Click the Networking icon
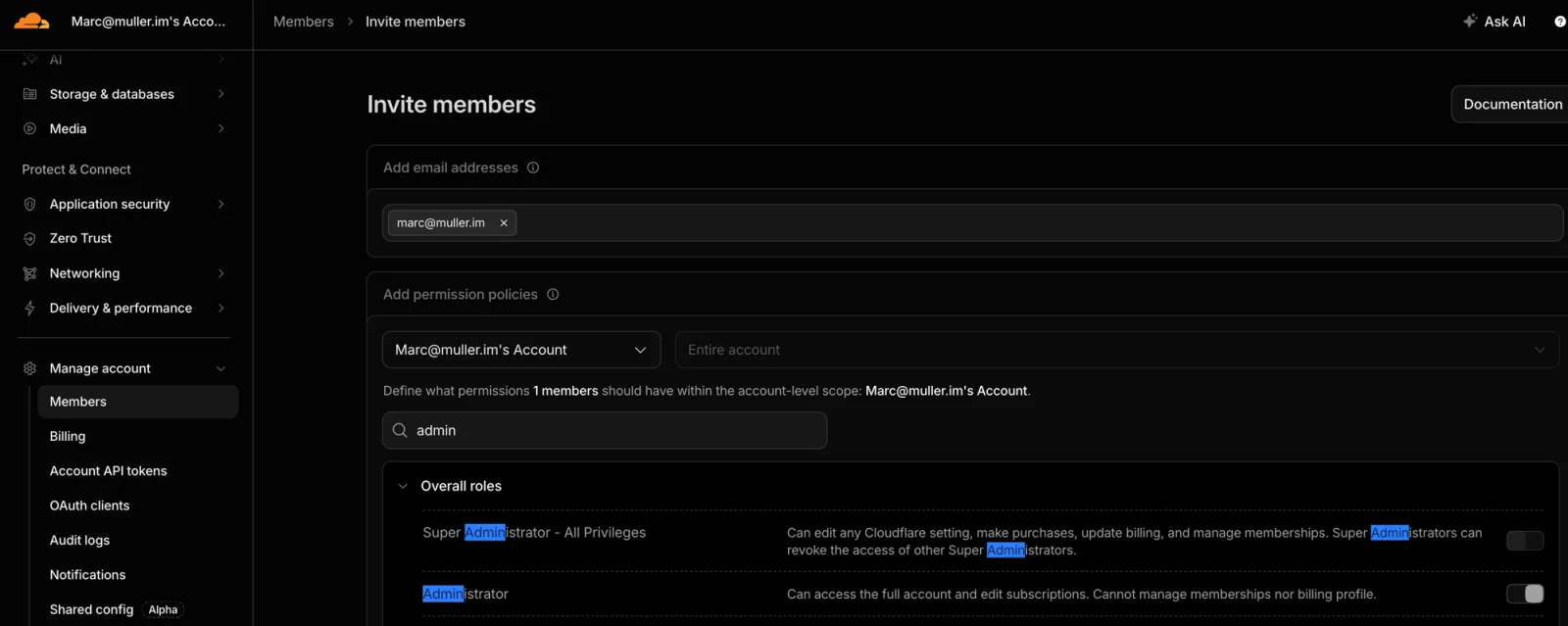1568x626 pixels. click(29, 273)
